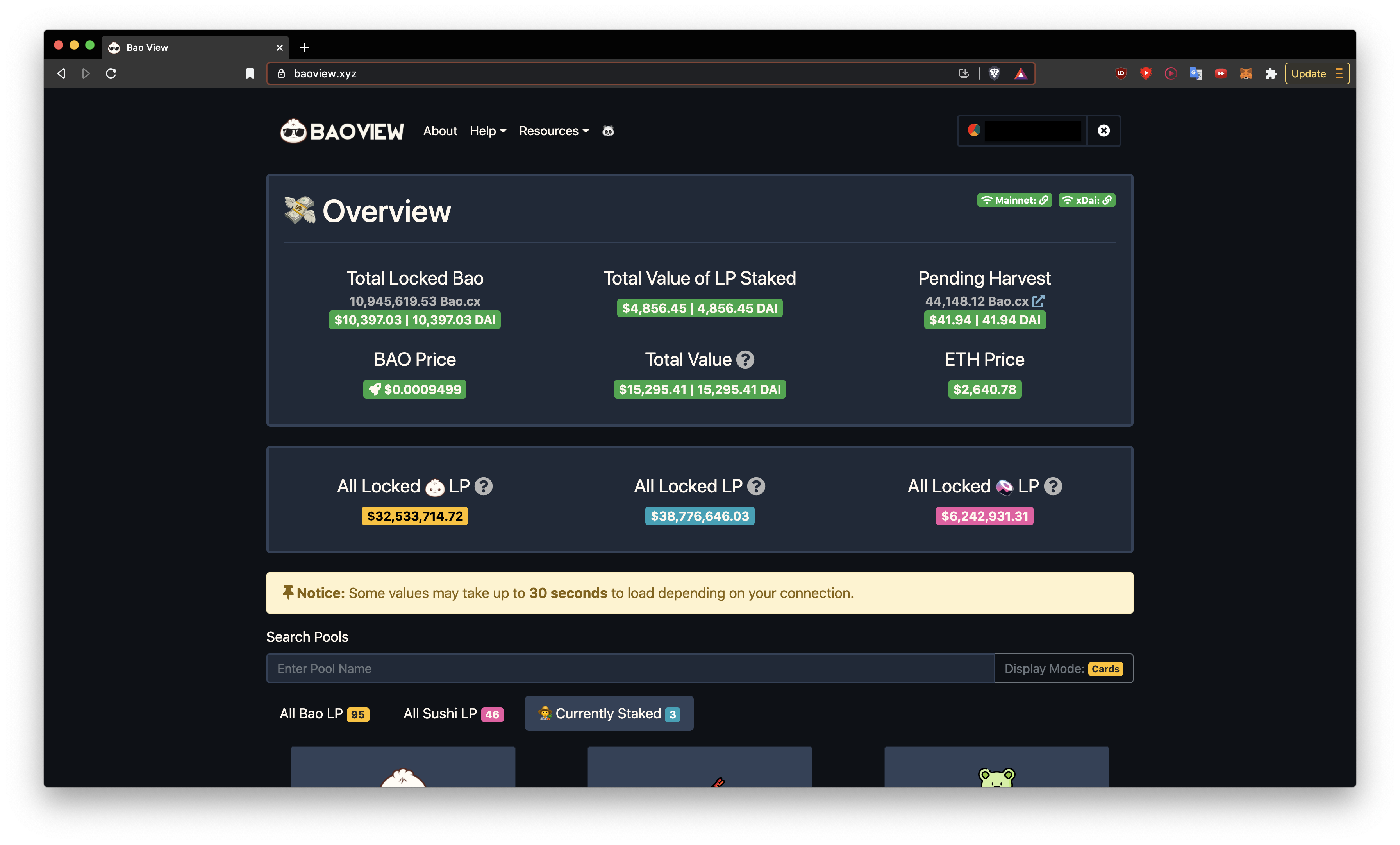Click the Mainnet connection status badge

[1014, 200]
